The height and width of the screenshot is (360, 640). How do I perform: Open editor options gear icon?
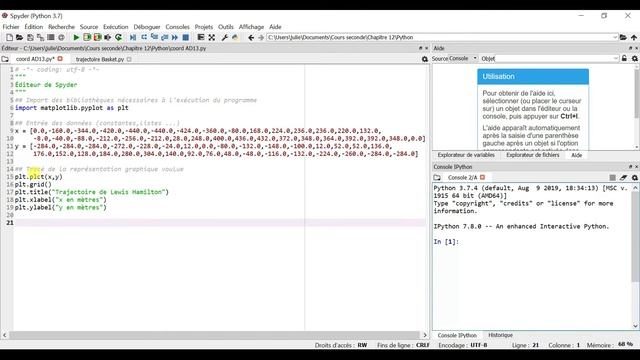pos(425,59)
